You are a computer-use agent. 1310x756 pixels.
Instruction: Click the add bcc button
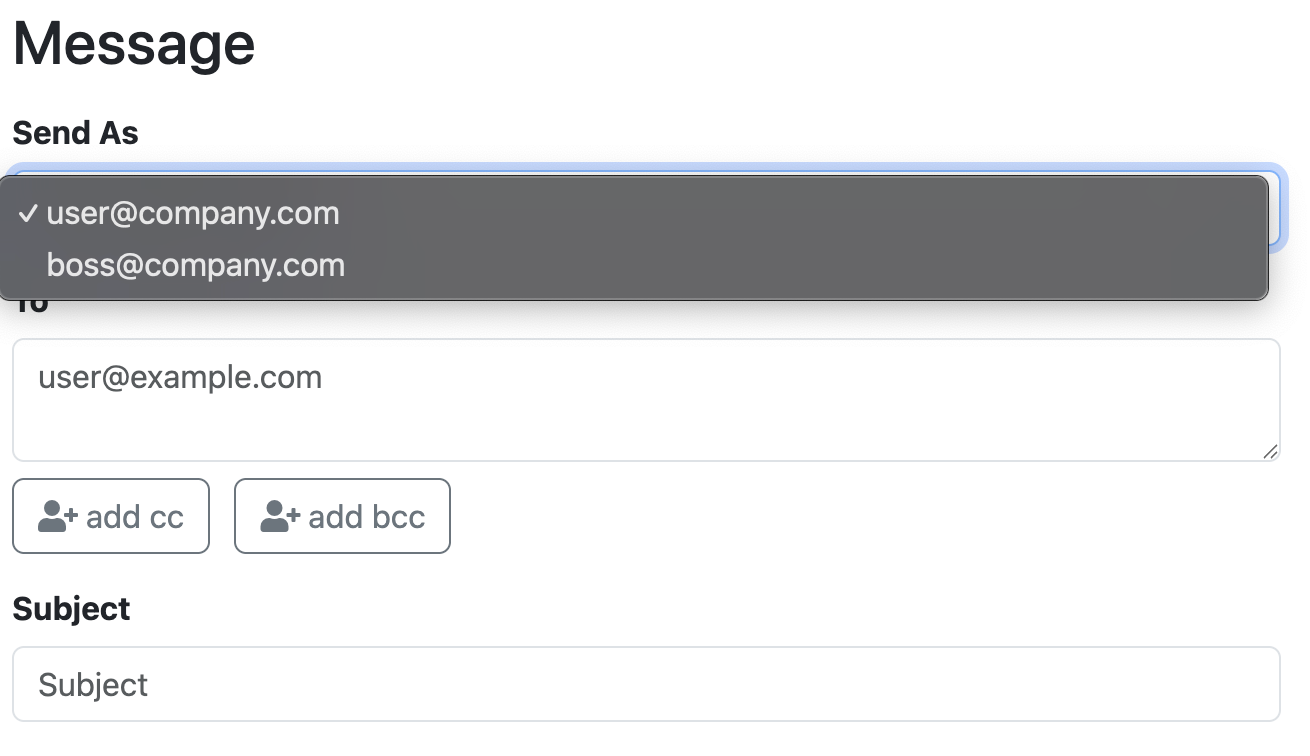342,516
